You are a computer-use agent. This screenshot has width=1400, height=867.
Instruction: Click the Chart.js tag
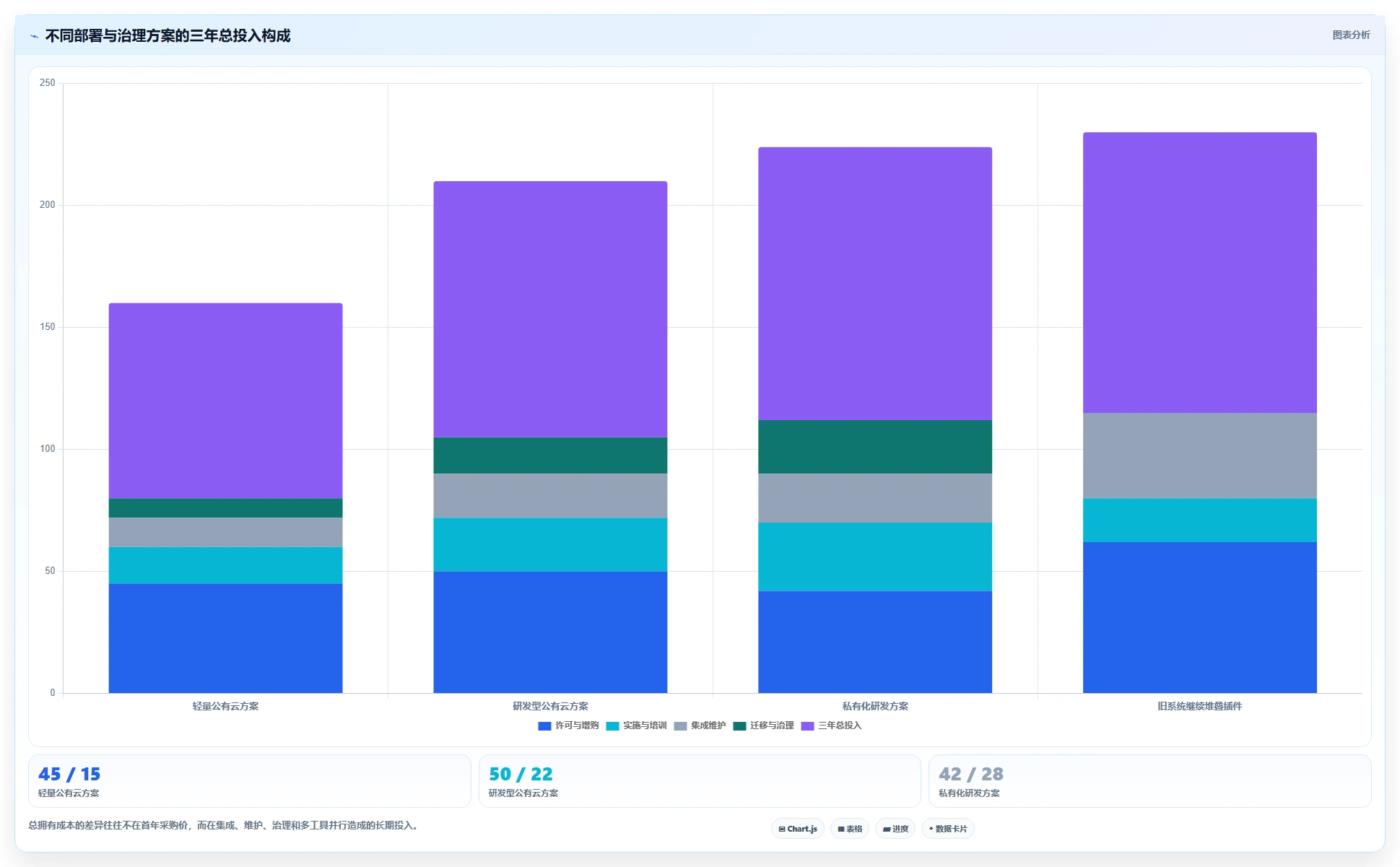tap(798, 829)
